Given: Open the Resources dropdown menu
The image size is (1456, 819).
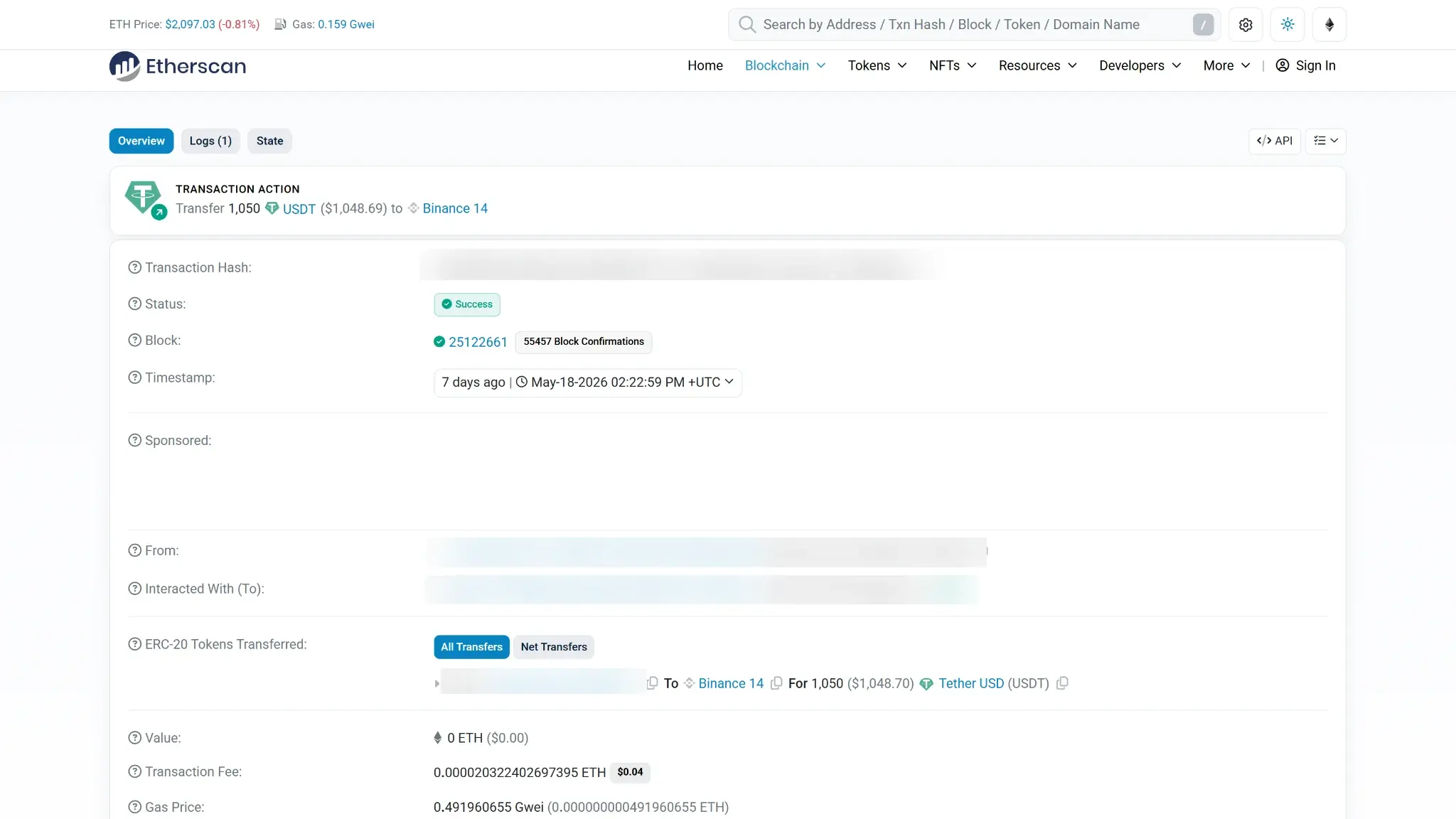Looking at the screenshot, I should pos(1037,65).
